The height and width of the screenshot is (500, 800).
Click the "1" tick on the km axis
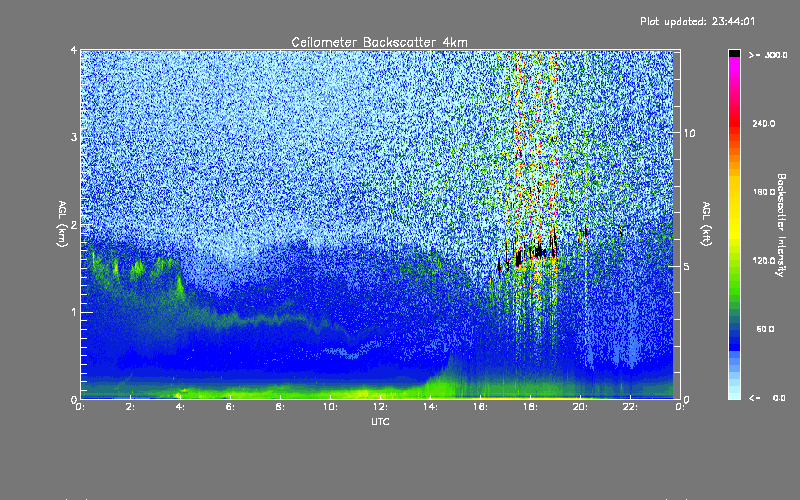point(74,312)
